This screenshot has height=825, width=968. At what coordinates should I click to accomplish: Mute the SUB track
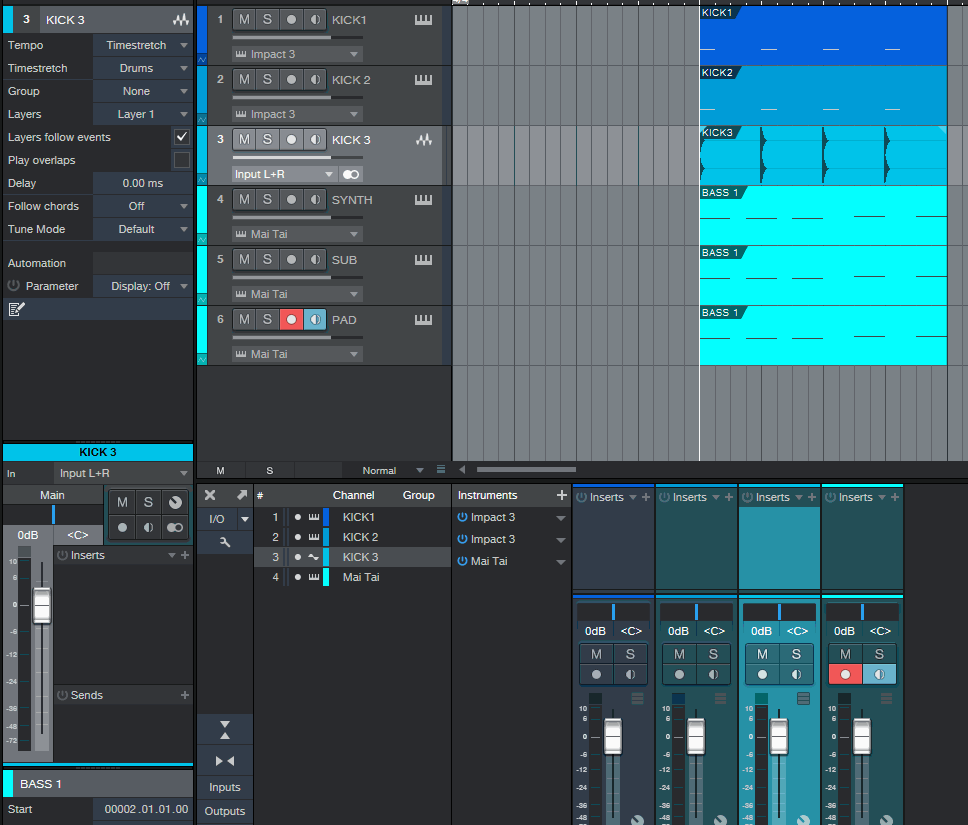244,259
